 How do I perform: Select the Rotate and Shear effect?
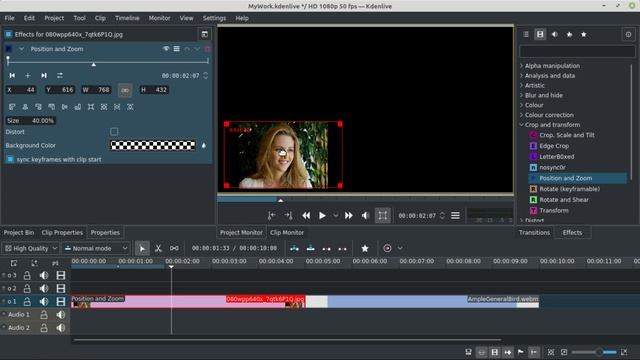pos(564,200)
